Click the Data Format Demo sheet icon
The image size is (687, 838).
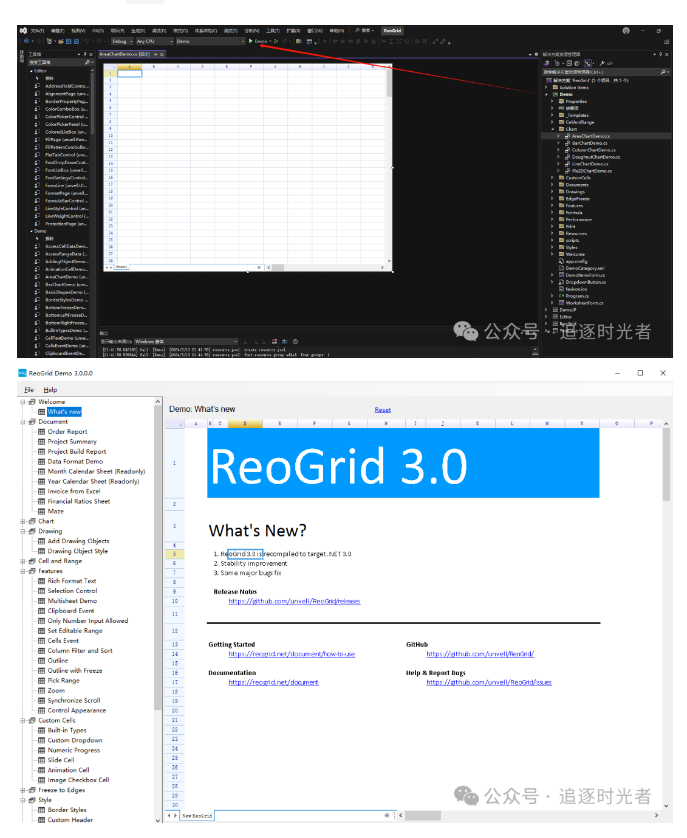pos(42,462)
